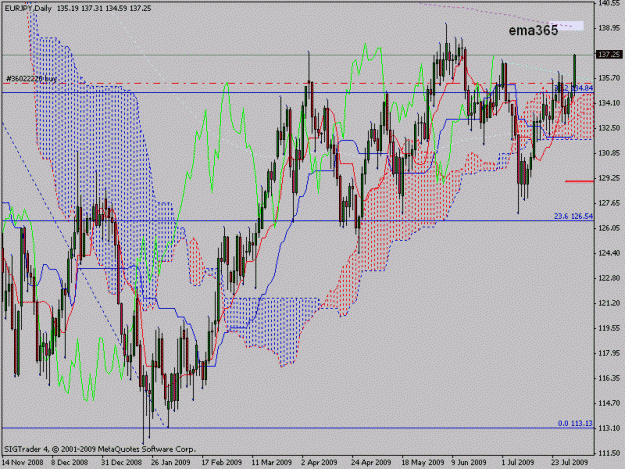
Task: Click the 111.50 price axis label
Action: 609,453
